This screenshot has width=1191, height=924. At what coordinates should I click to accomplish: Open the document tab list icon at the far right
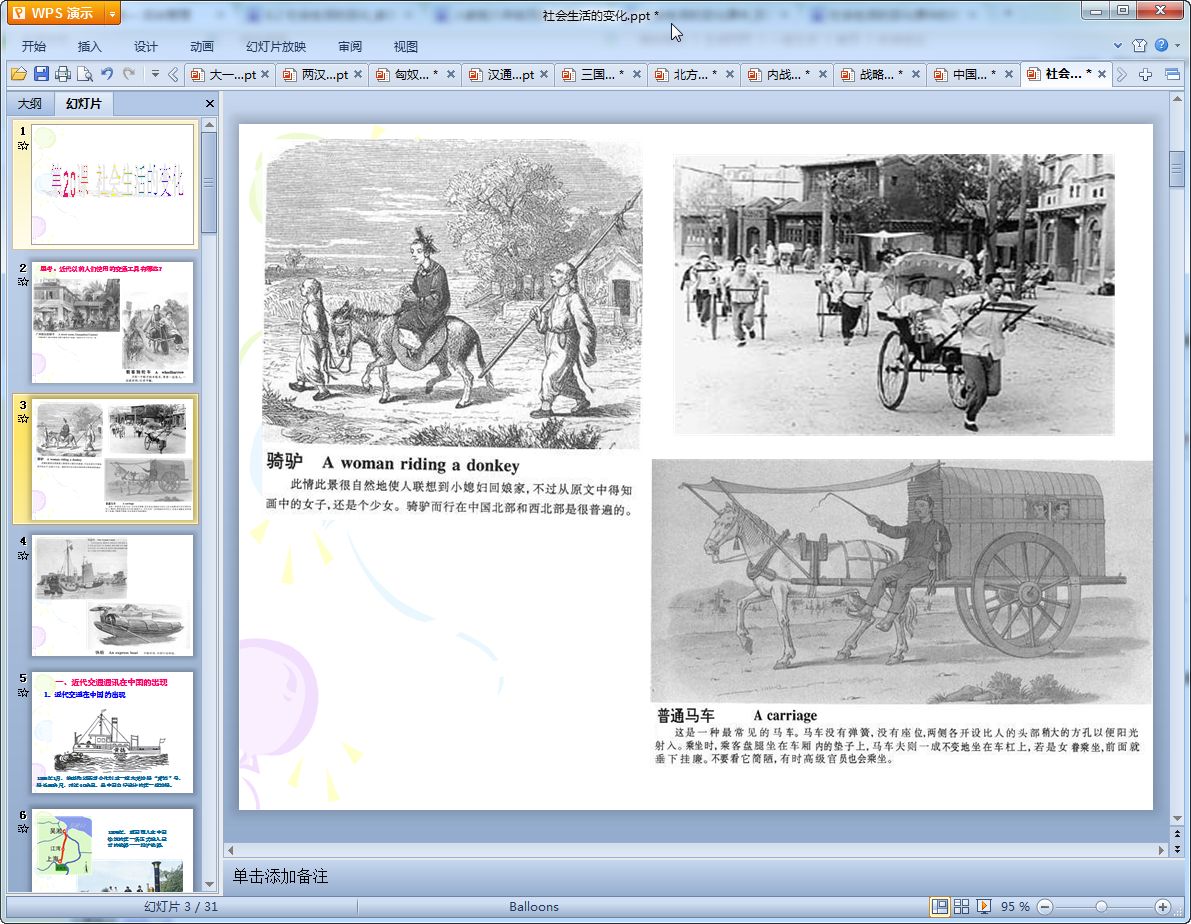click(1172, 74)
